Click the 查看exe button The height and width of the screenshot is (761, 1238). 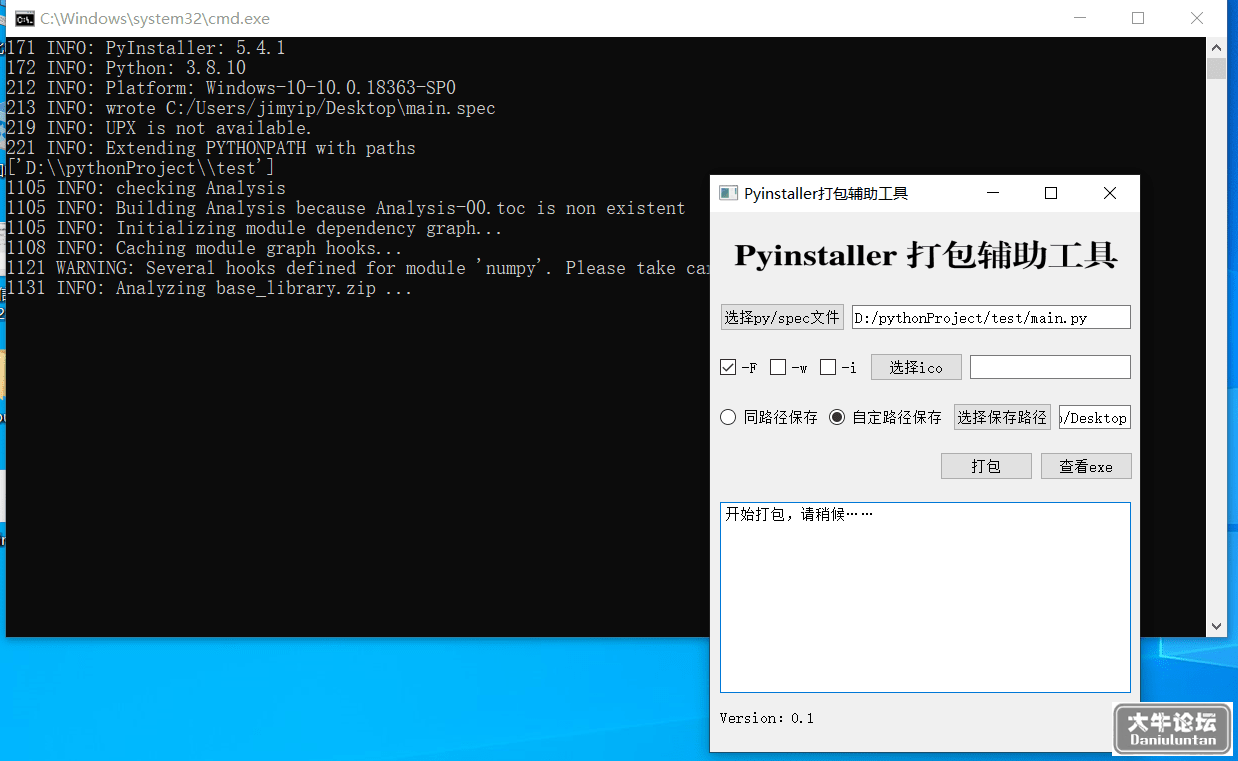pos(1086,466)
